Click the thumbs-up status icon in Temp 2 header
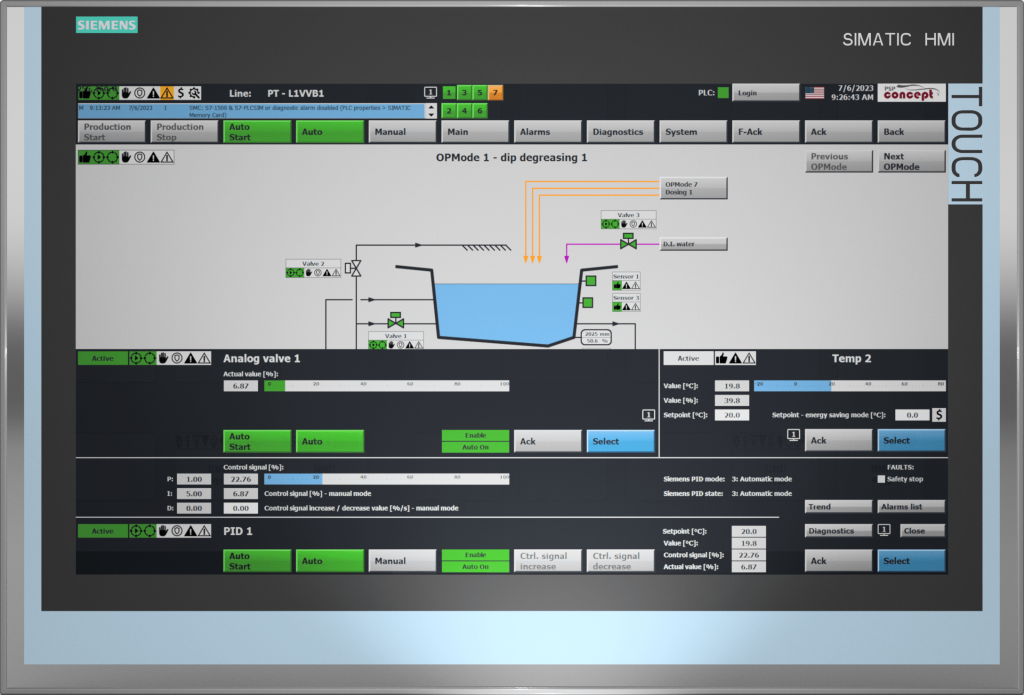1024x695 pixels. (721, 358)
